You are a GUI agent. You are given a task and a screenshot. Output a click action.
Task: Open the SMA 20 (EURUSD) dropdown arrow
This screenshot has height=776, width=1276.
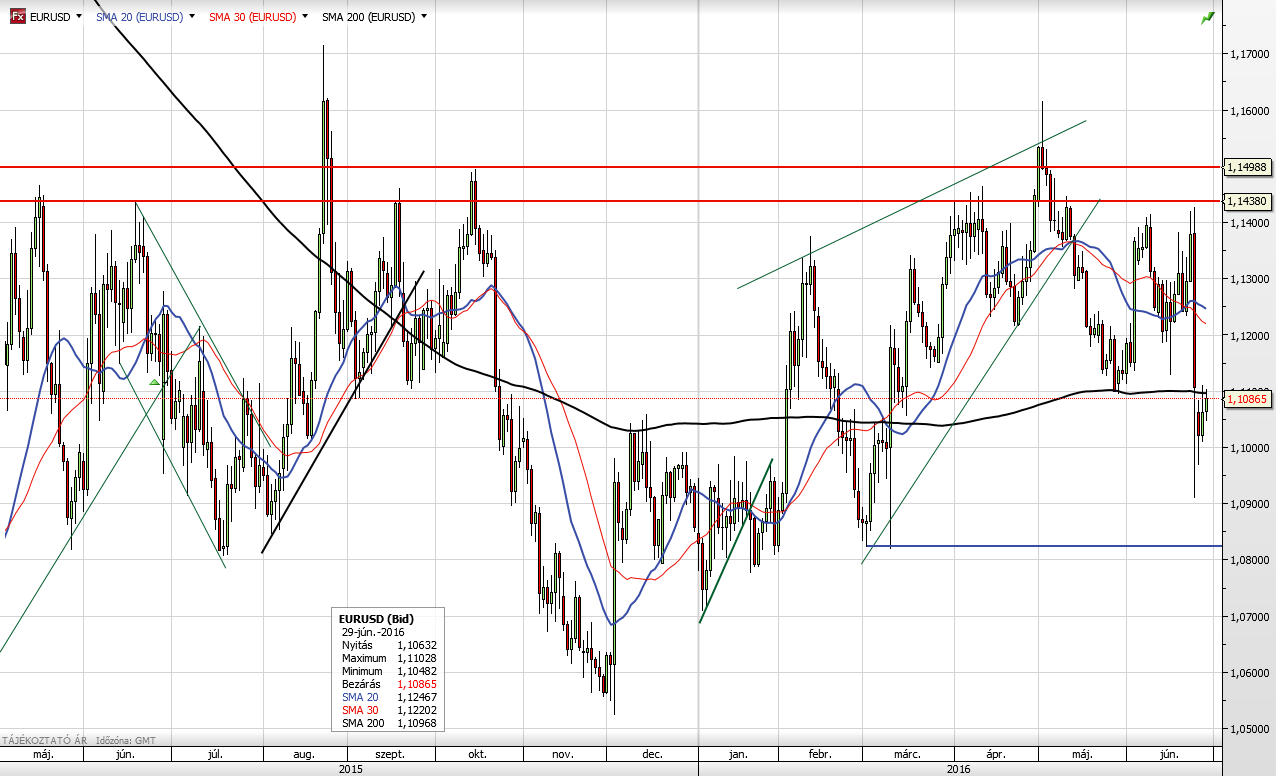point(191,17)
